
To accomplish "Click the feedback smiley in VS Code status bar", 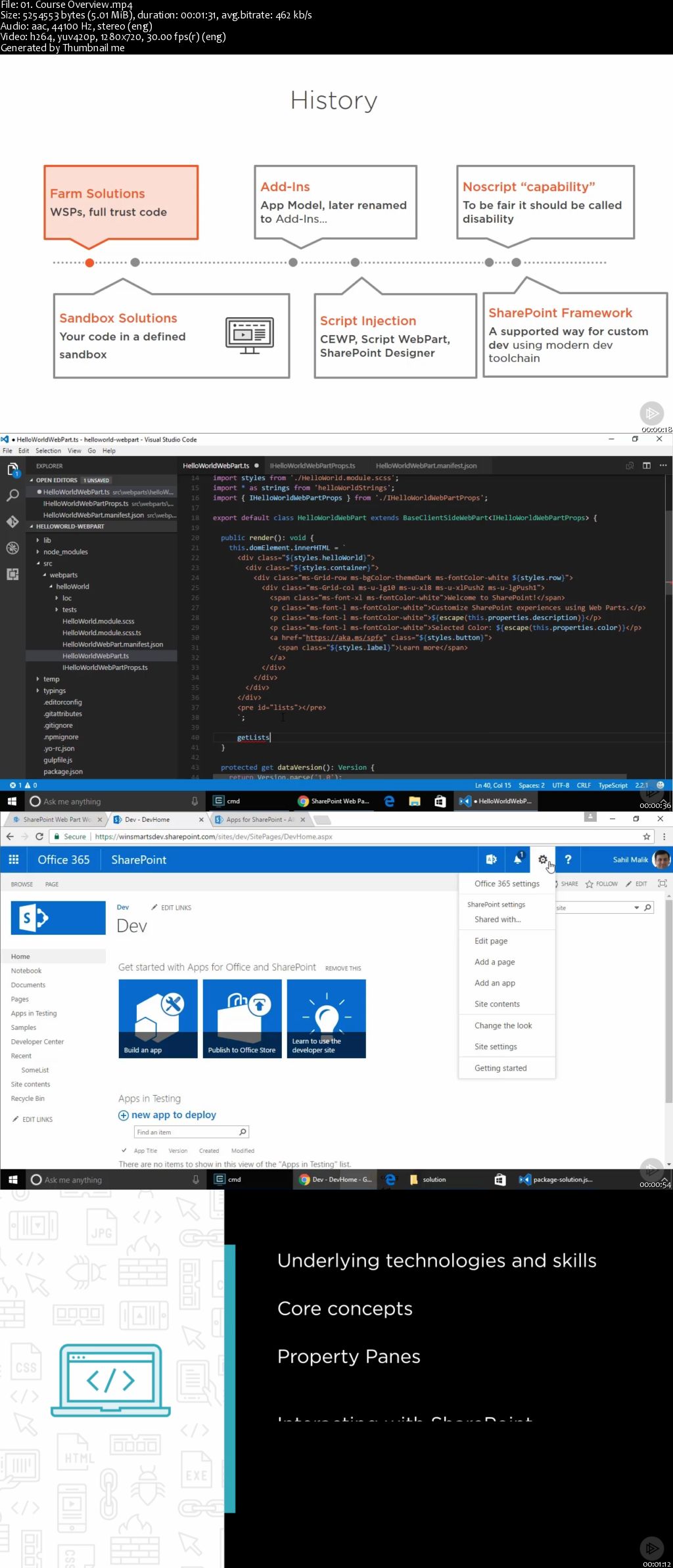I will [661, 785].
